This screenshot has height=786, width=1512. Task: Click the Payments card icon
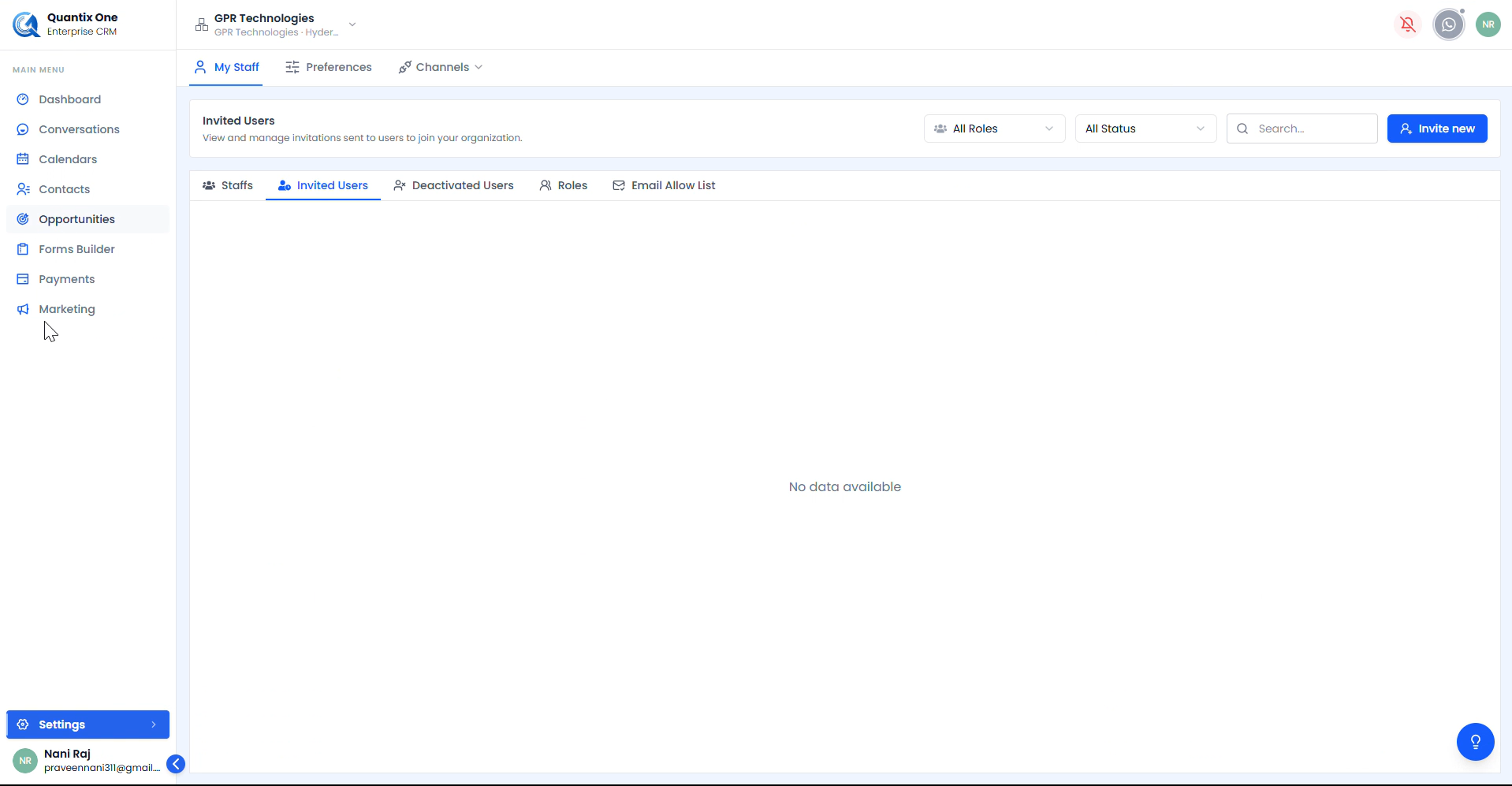(x=23, y=279)
